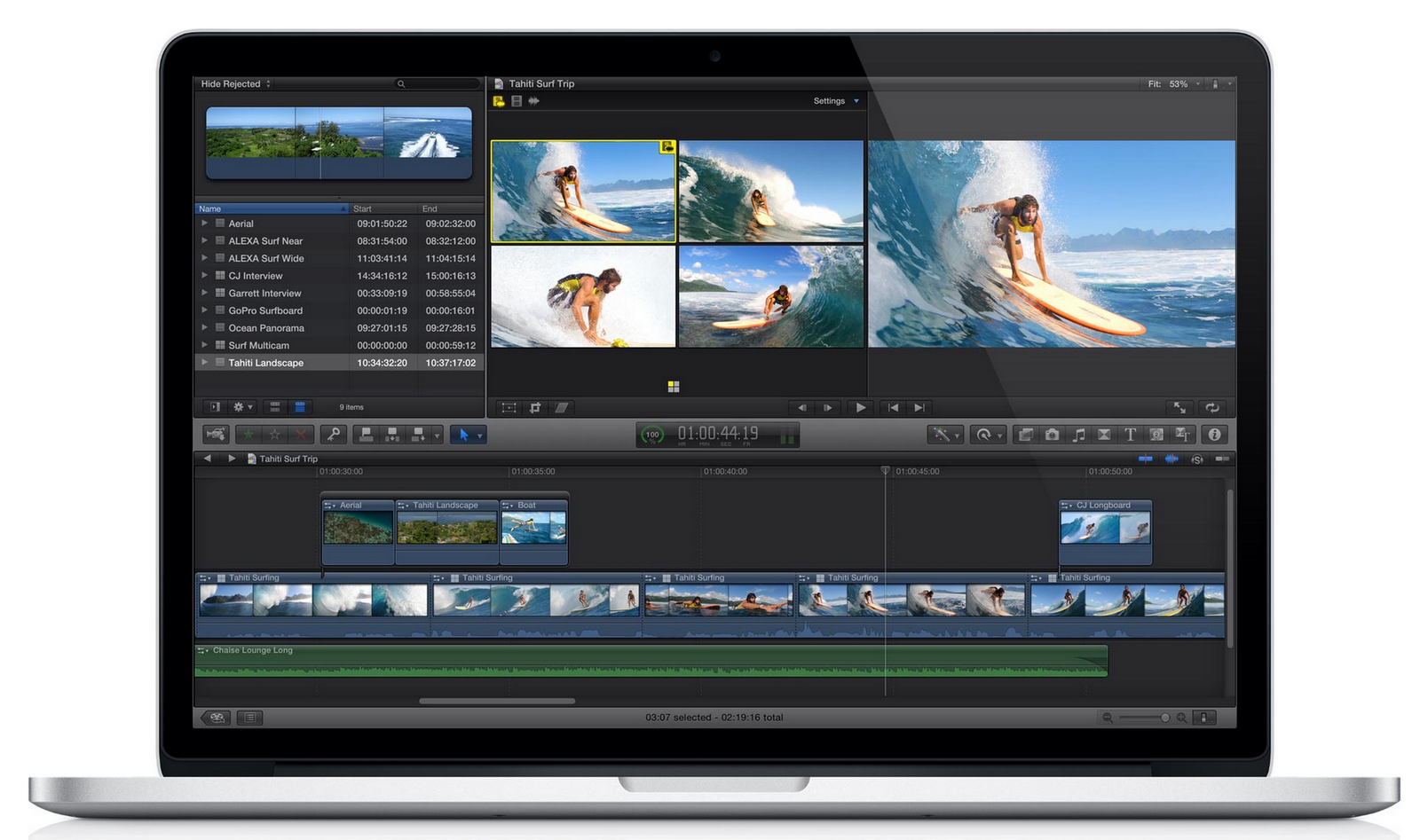
Task: Sort by the End column header
Action: pyautogui.click(x=451, y=209)
